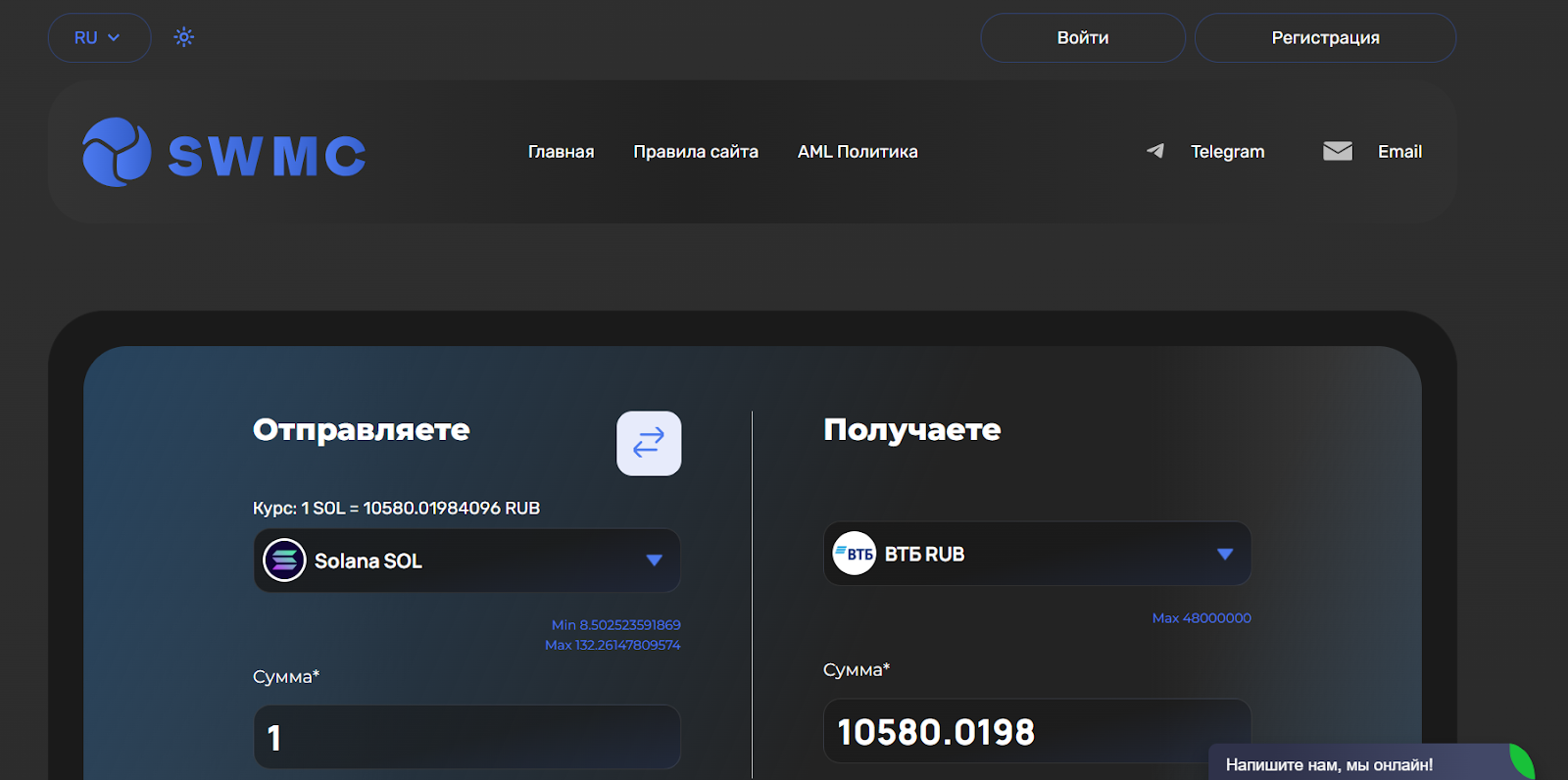
Task: Click the ВТБ bank logo icon
Action: [x=854, y=554]
